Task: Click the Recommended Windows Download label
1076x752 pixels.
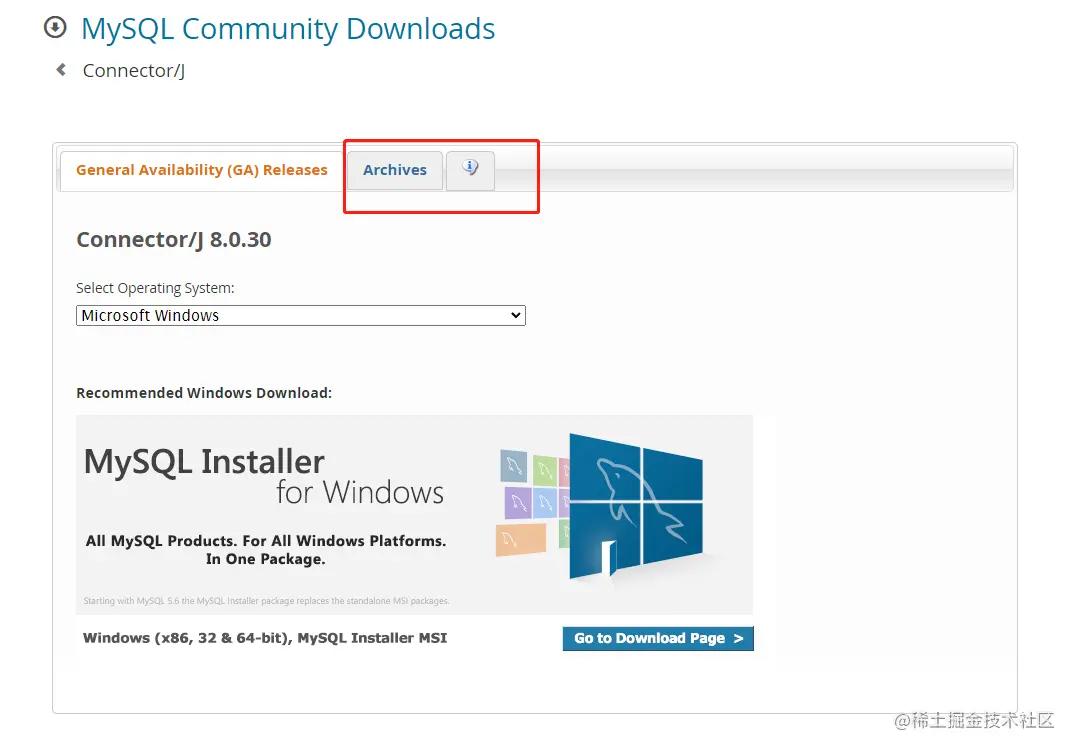Action: (x=204, y=393)
